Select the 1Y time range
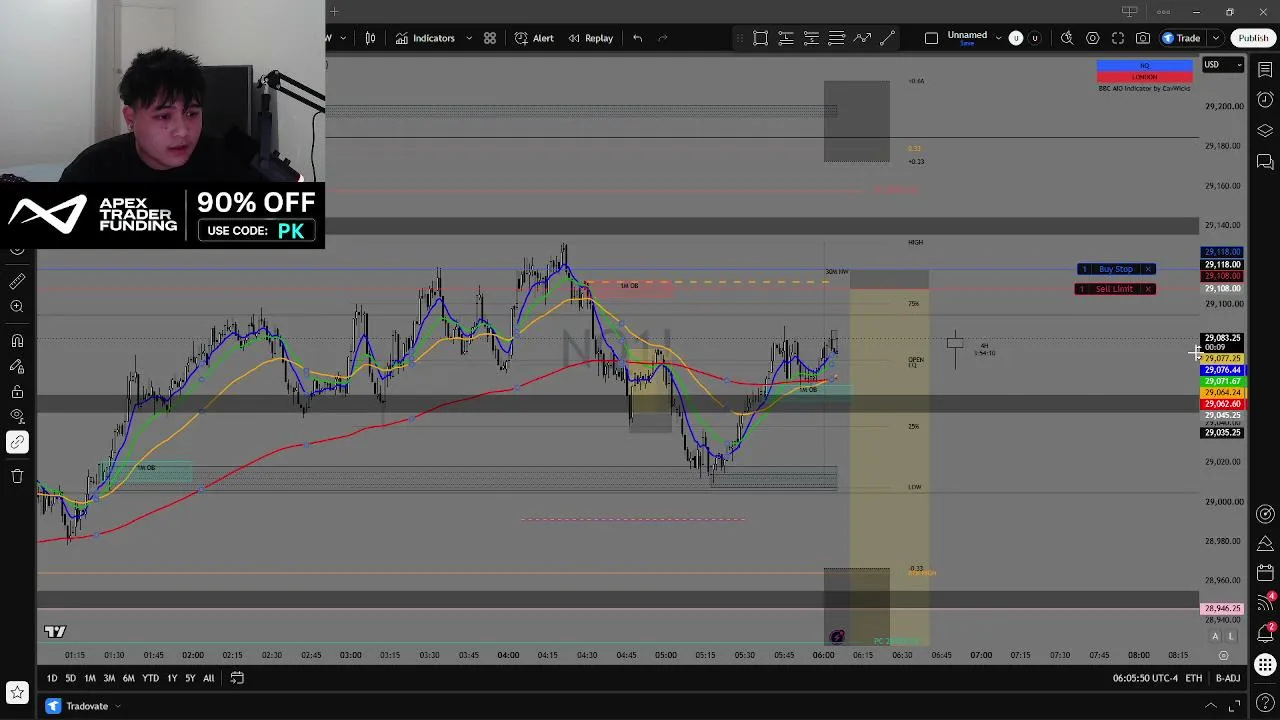The width and height of the screenshot is (1280, 720). pyautogui.click(x=172, y=678)
